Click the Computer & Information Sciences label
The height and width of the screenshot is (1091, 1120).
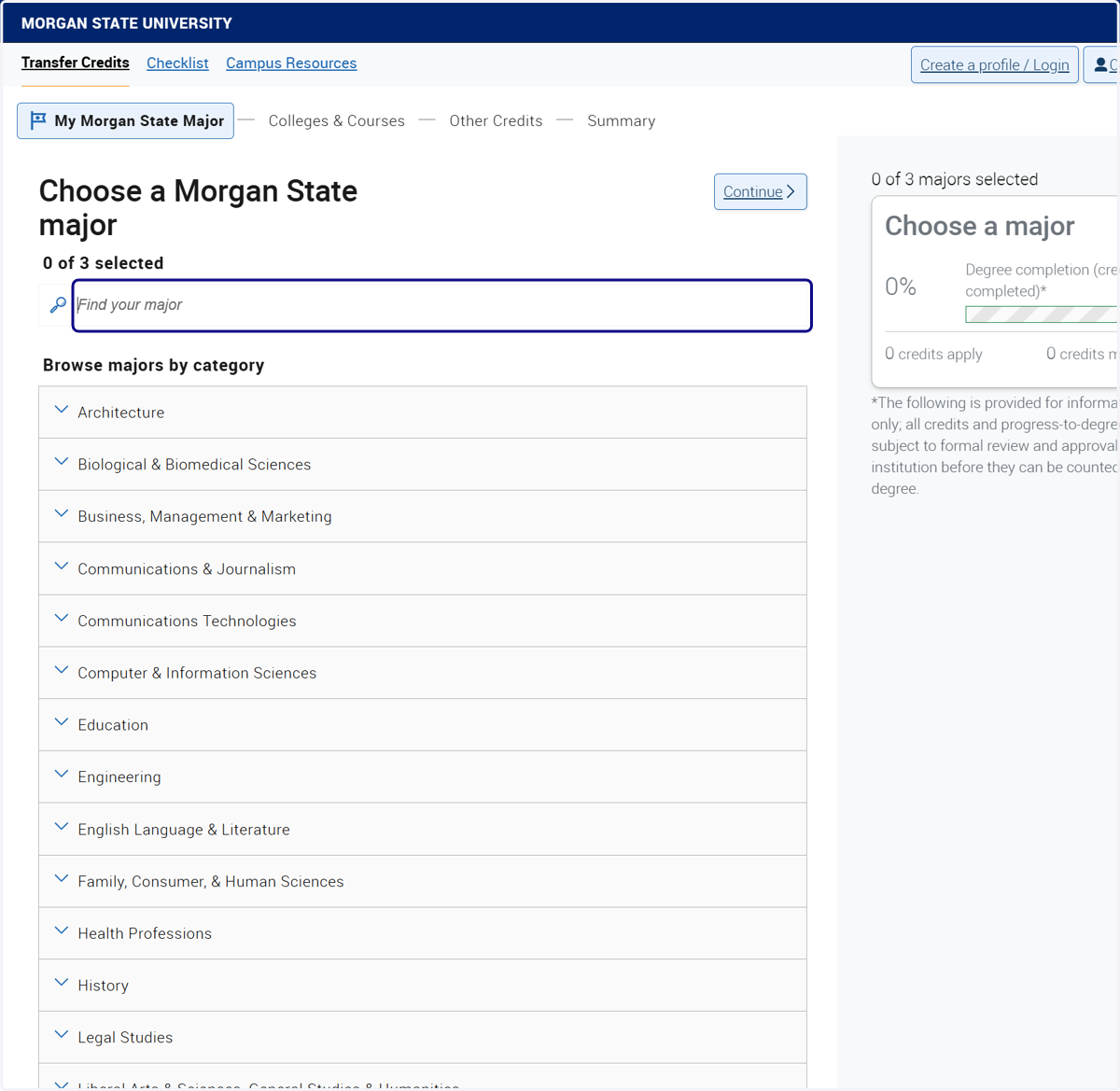pyautogui.click(x=197, y=673)
